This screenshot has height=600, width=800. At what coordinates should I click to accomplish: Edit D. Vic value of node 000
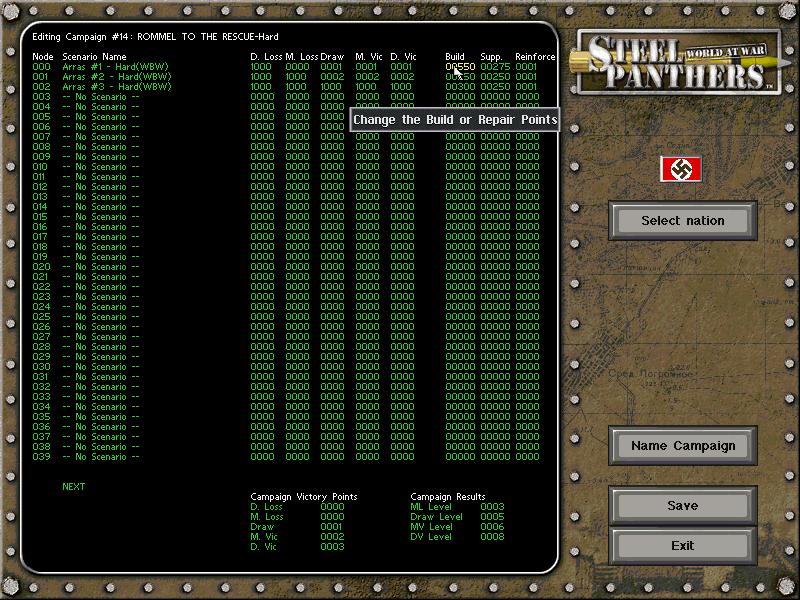pyautogui.click(x=401, y=67)
